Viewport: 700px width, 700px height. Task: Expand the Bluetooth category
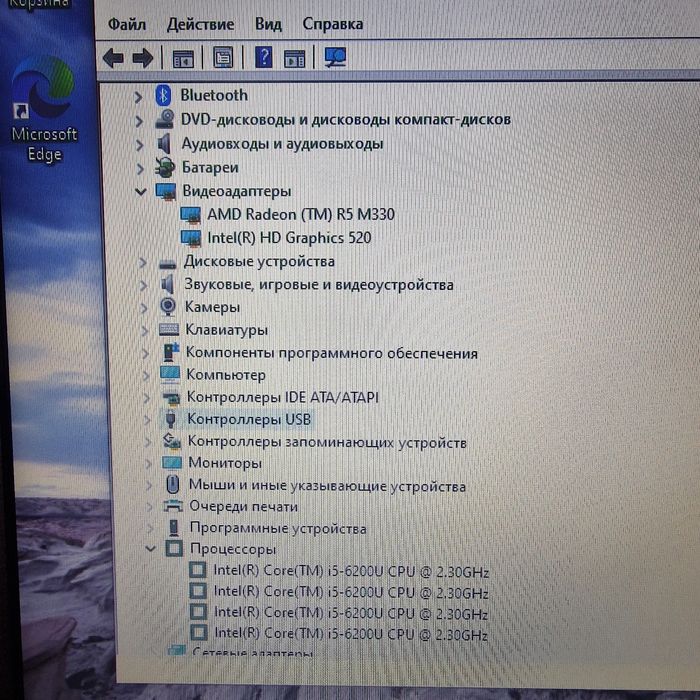(x=138, y=97)
